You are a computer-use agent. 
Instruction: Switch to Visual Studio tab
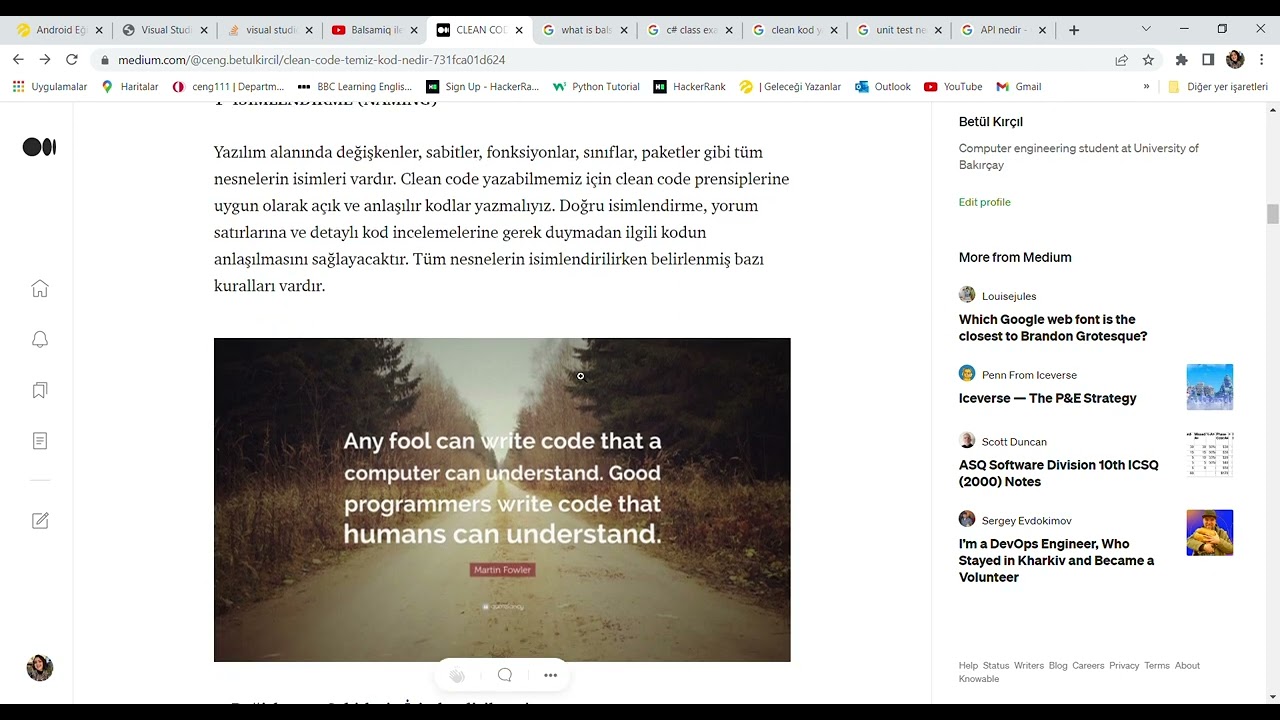pos(165,30)
